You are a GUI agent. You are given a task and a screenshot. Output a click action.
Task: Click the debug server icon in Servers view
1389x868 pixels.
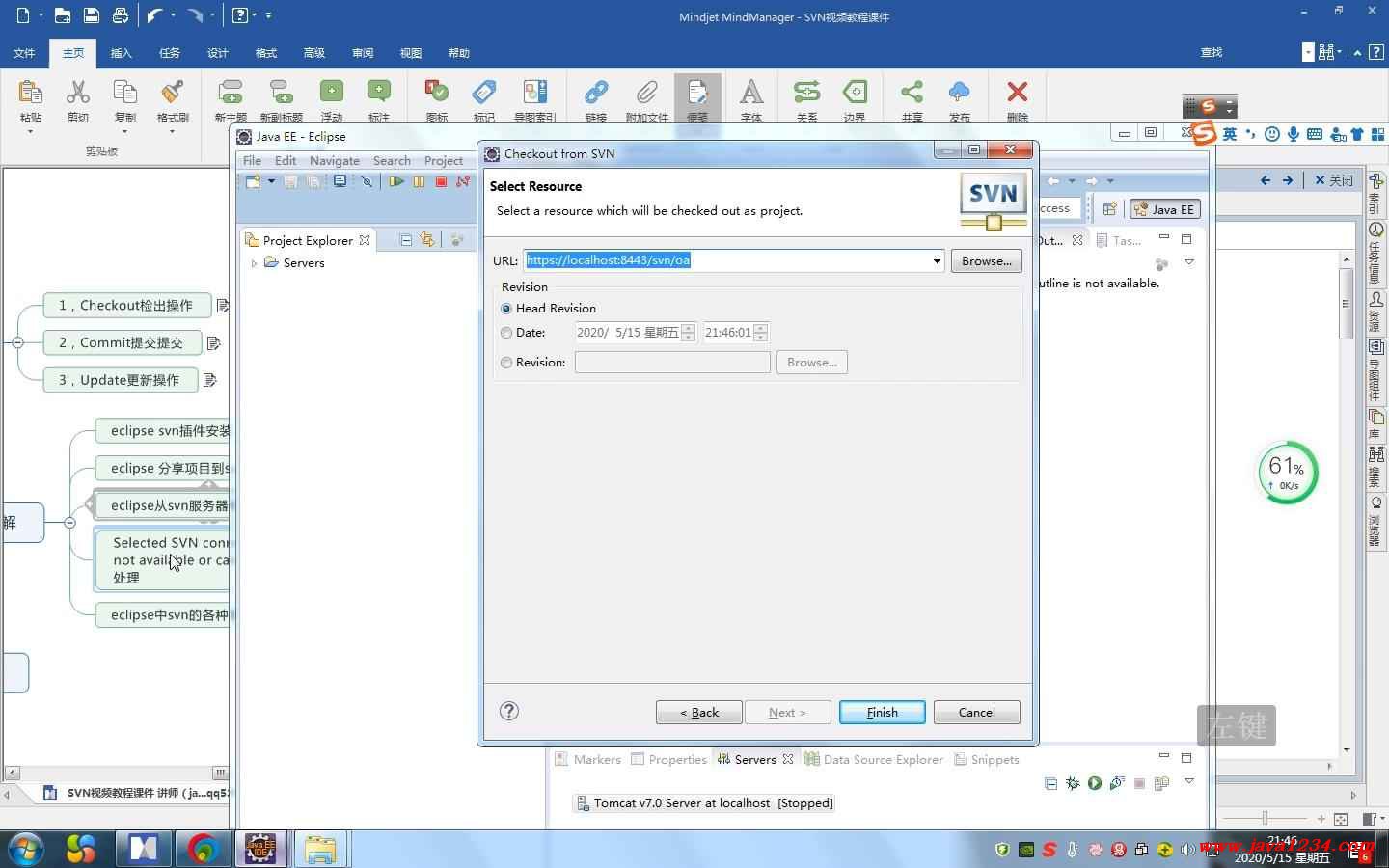[1073, 783]
